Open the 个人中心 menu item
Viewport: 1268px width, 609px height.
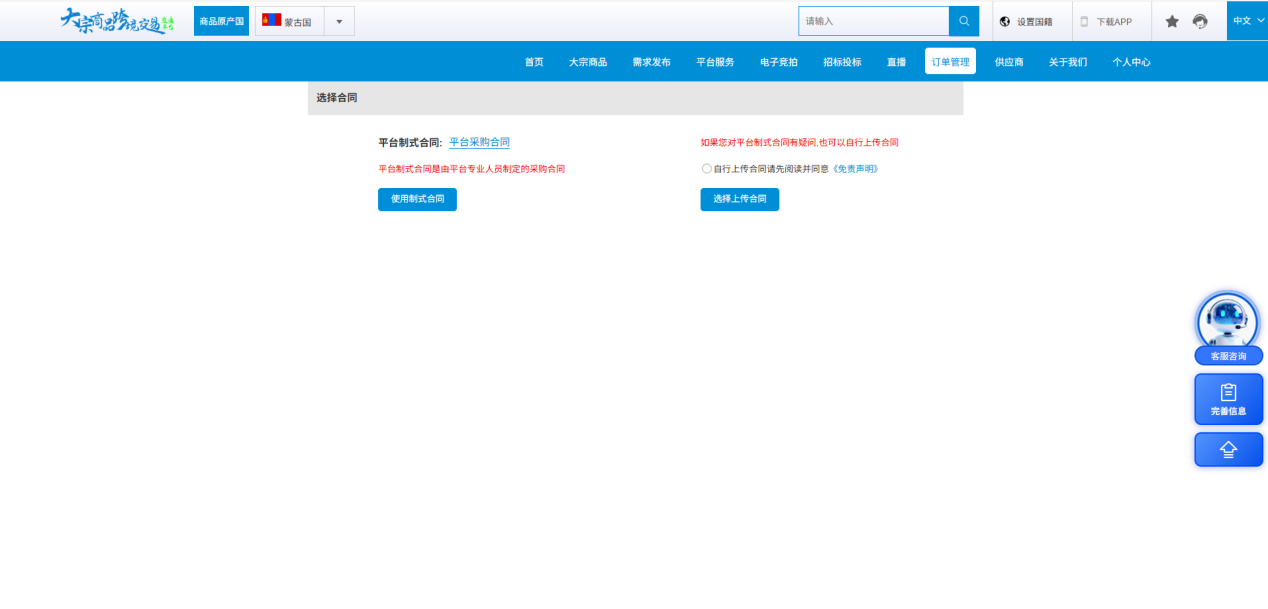pyautogui.click(x=1131, y=62)
